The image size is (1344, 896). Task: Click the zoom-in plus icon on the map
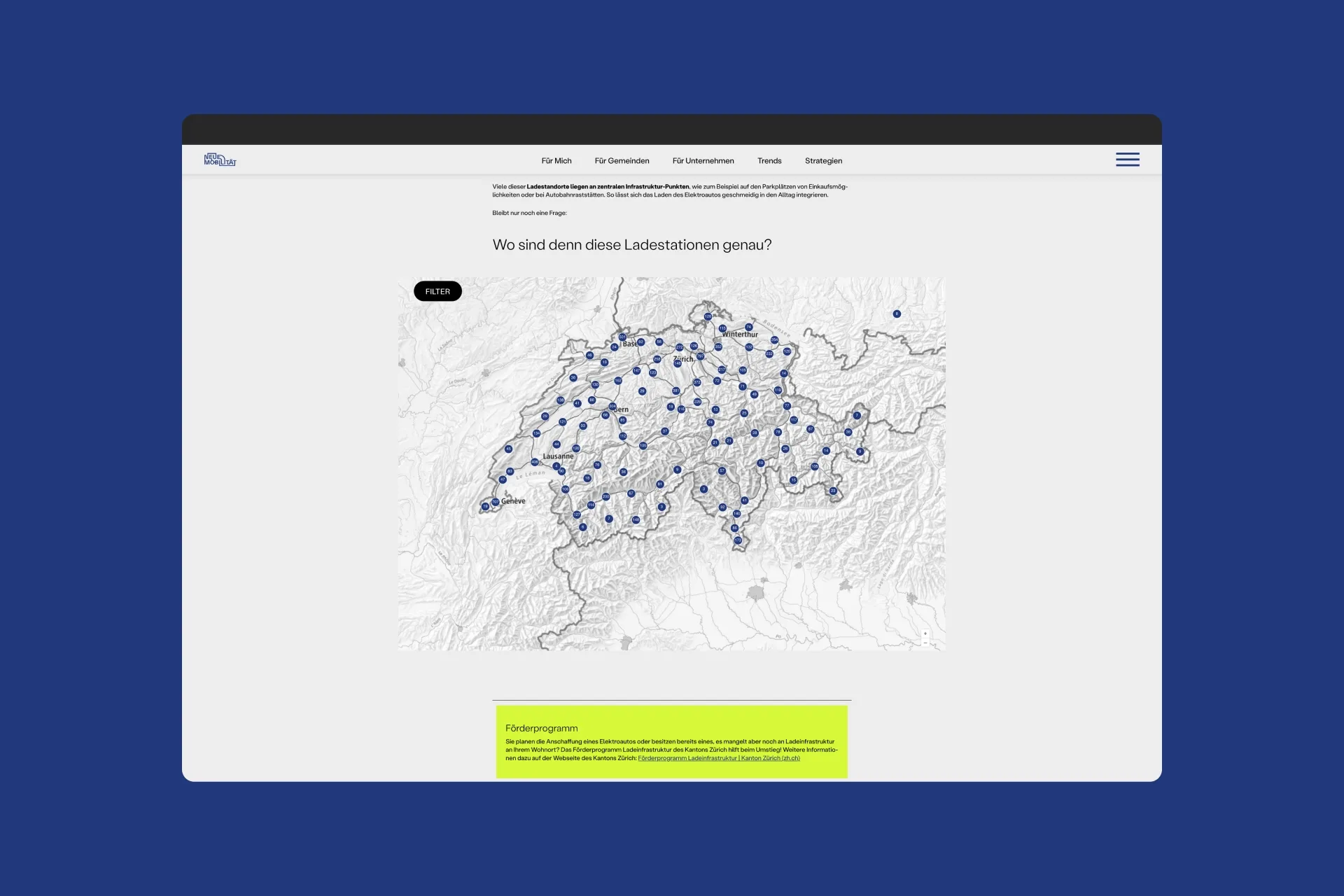(x=925, y=633)
